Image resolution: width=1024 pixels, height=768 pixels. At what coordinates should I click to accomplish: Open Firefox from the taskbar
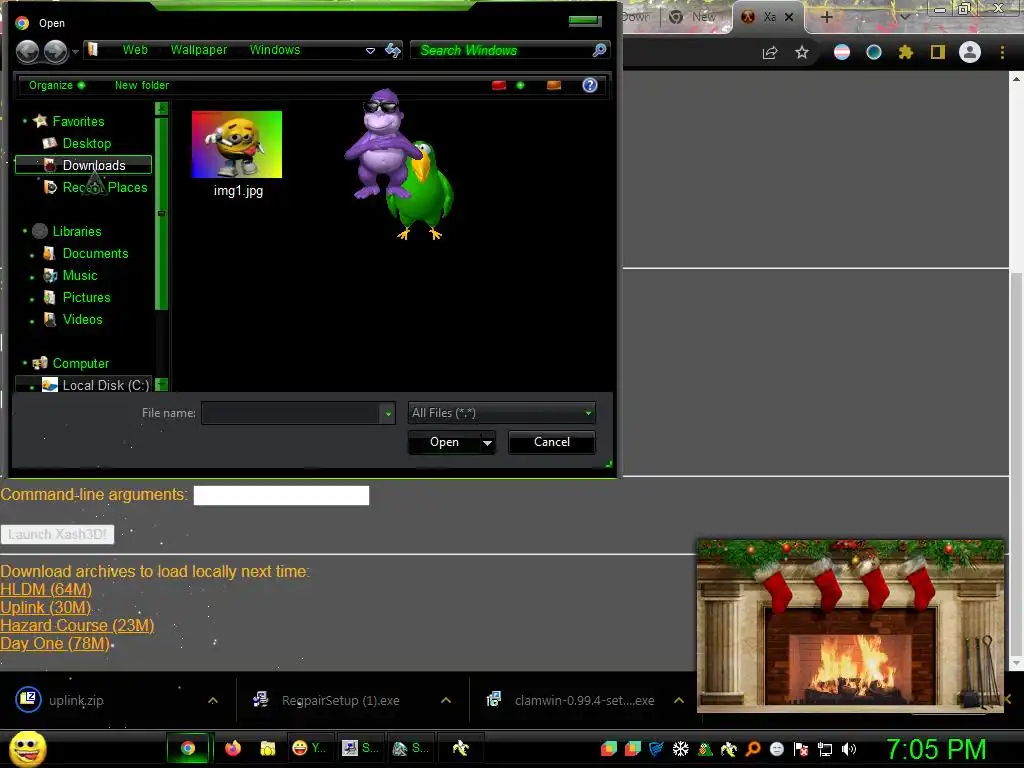232,748
